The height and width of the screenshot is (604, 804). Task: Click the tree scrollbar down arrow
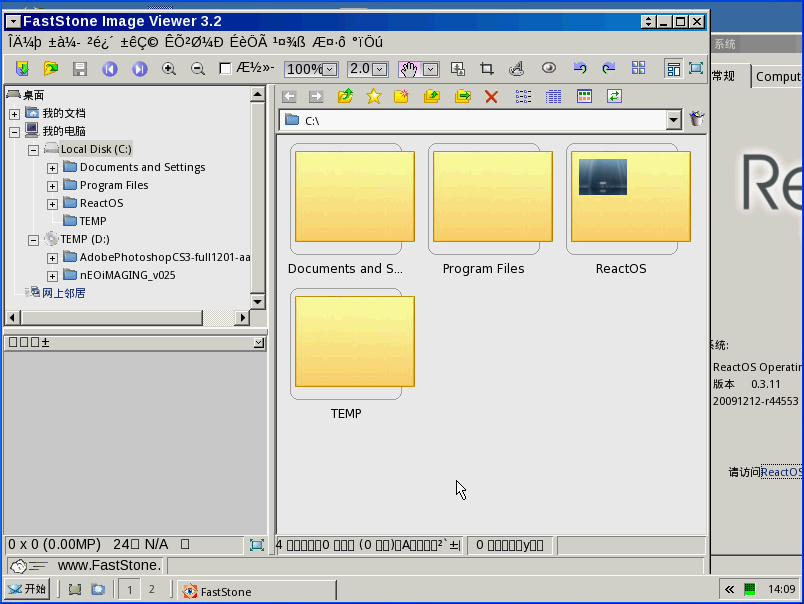point(257,301)
